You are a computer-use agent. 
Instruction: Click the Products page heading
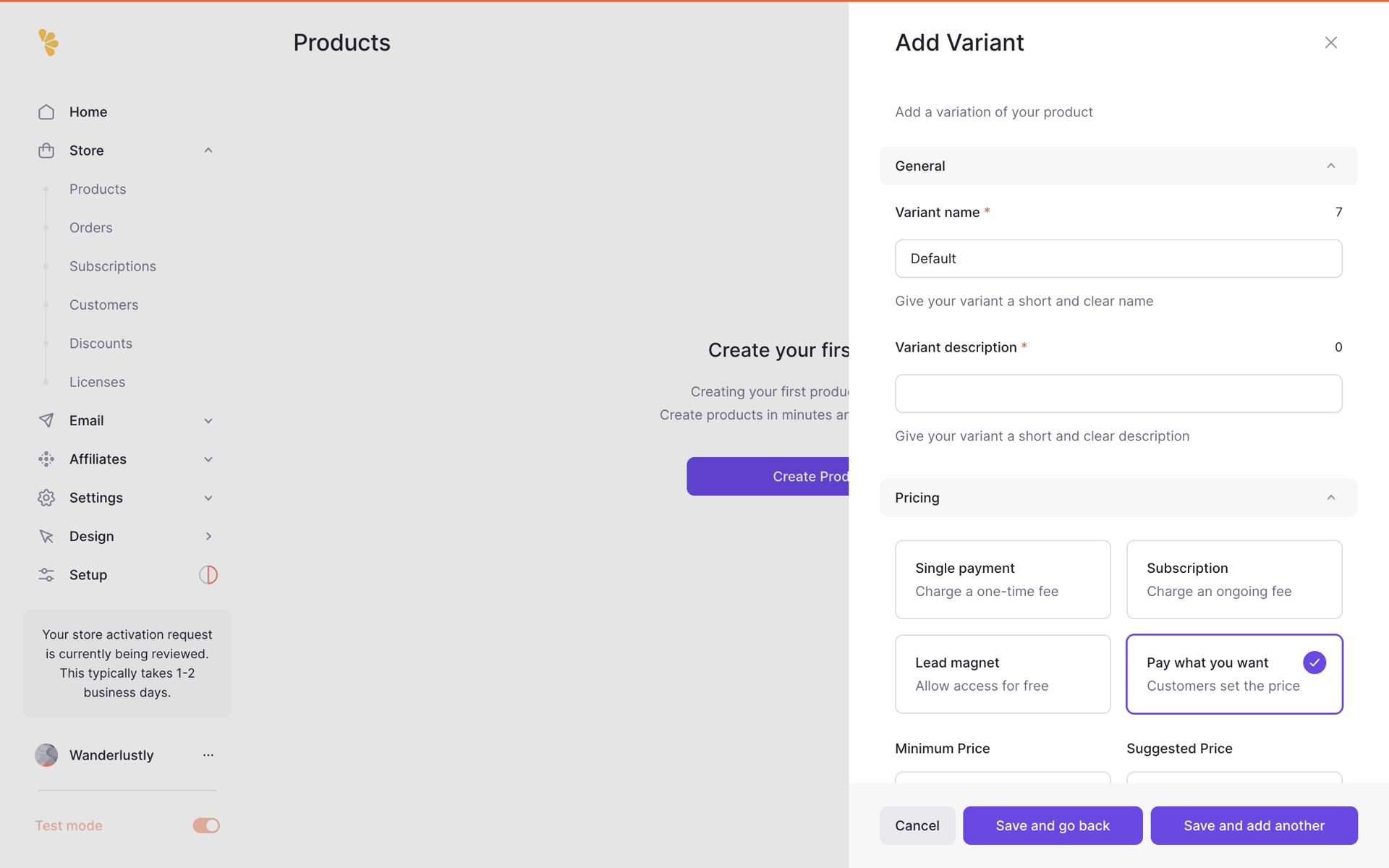(341, 43)
